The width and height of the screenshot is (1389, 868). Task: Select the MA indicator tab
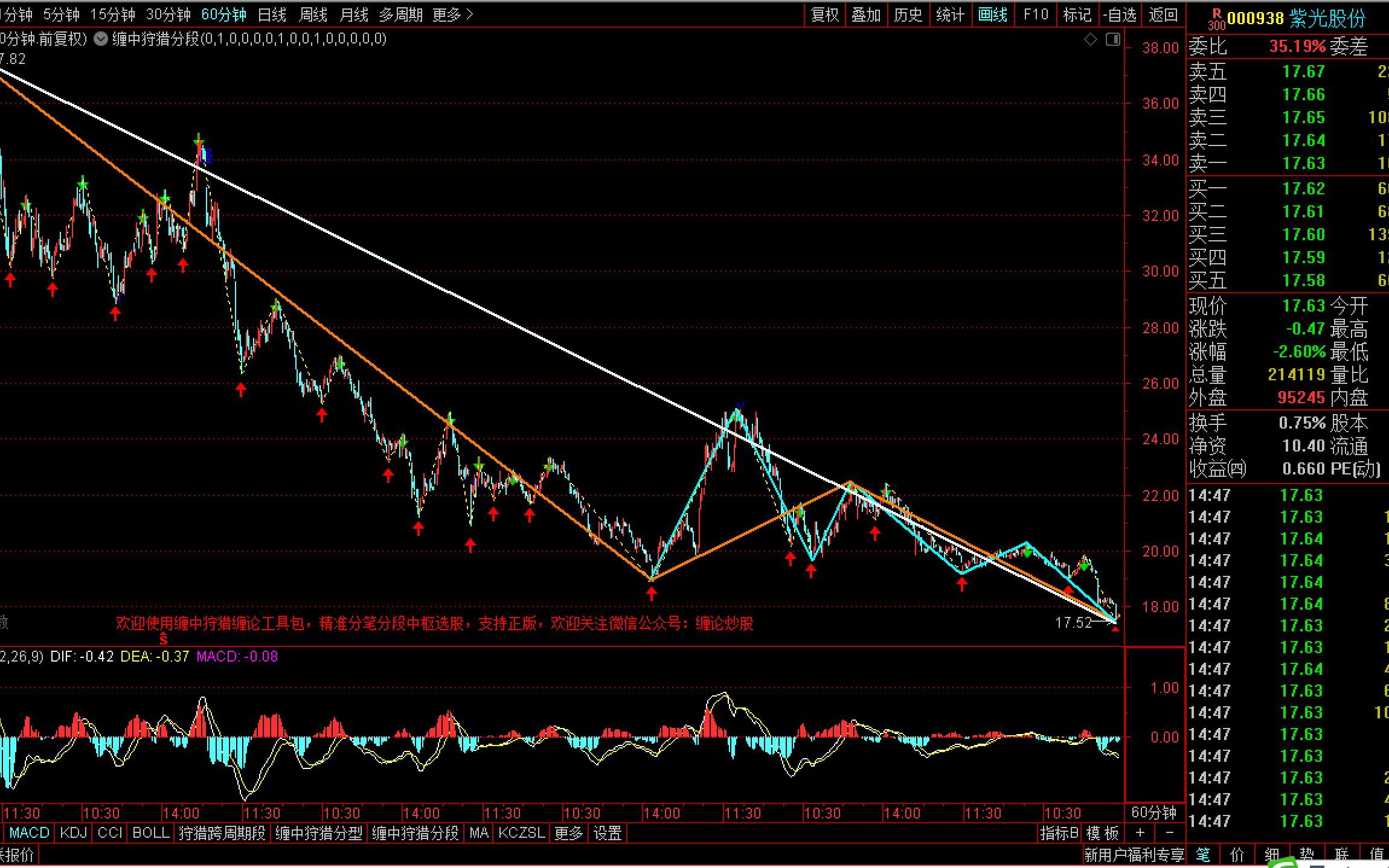(x=479, y=833)
